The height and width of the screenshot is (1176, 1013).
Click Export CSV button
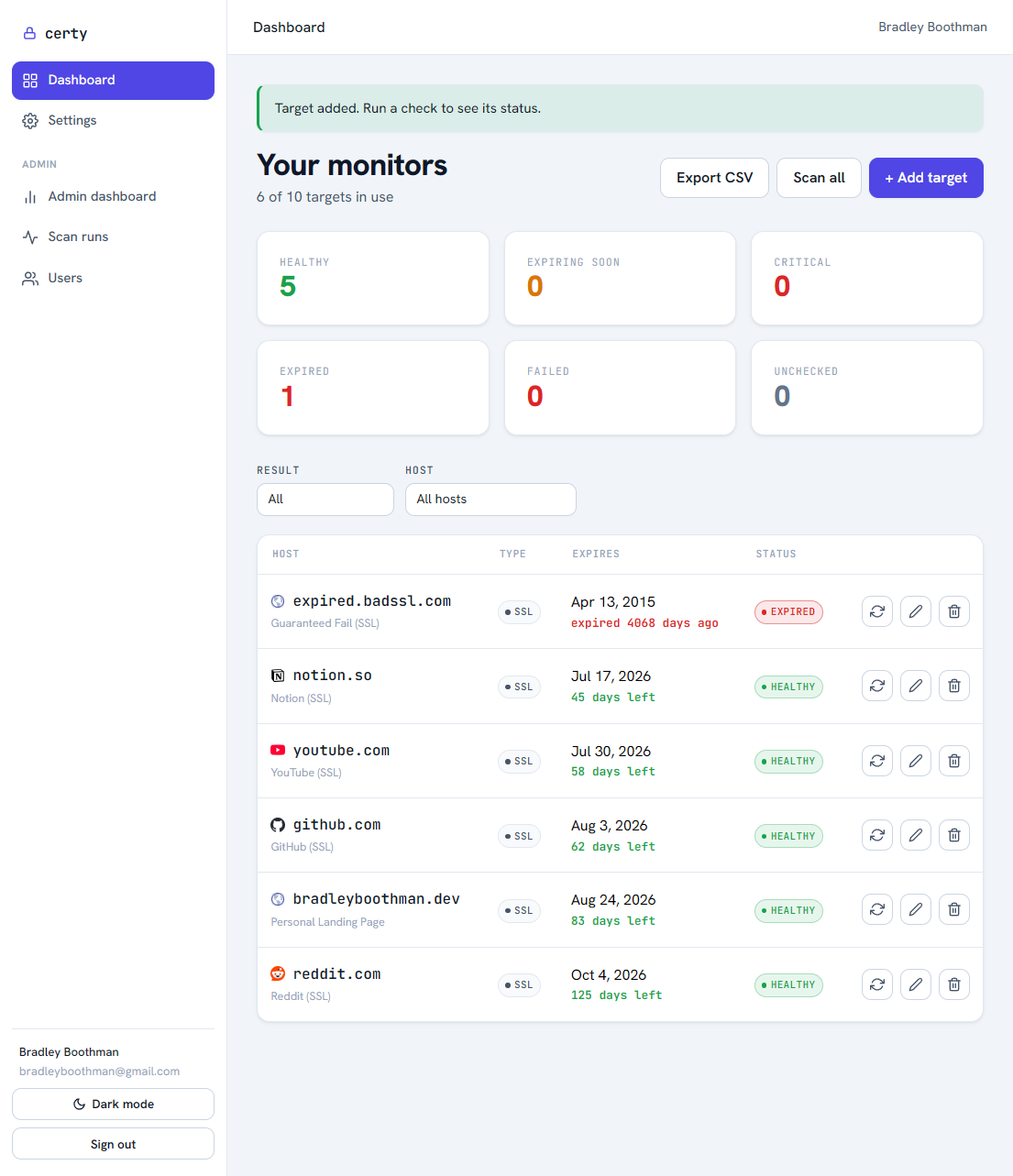click(x=714, y=178)
